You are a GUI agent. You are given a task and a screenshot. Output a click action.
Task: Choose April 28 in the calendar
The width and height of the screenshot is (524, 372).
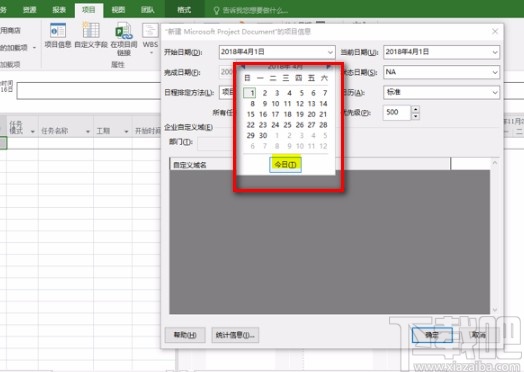click(x=323, y=125)
